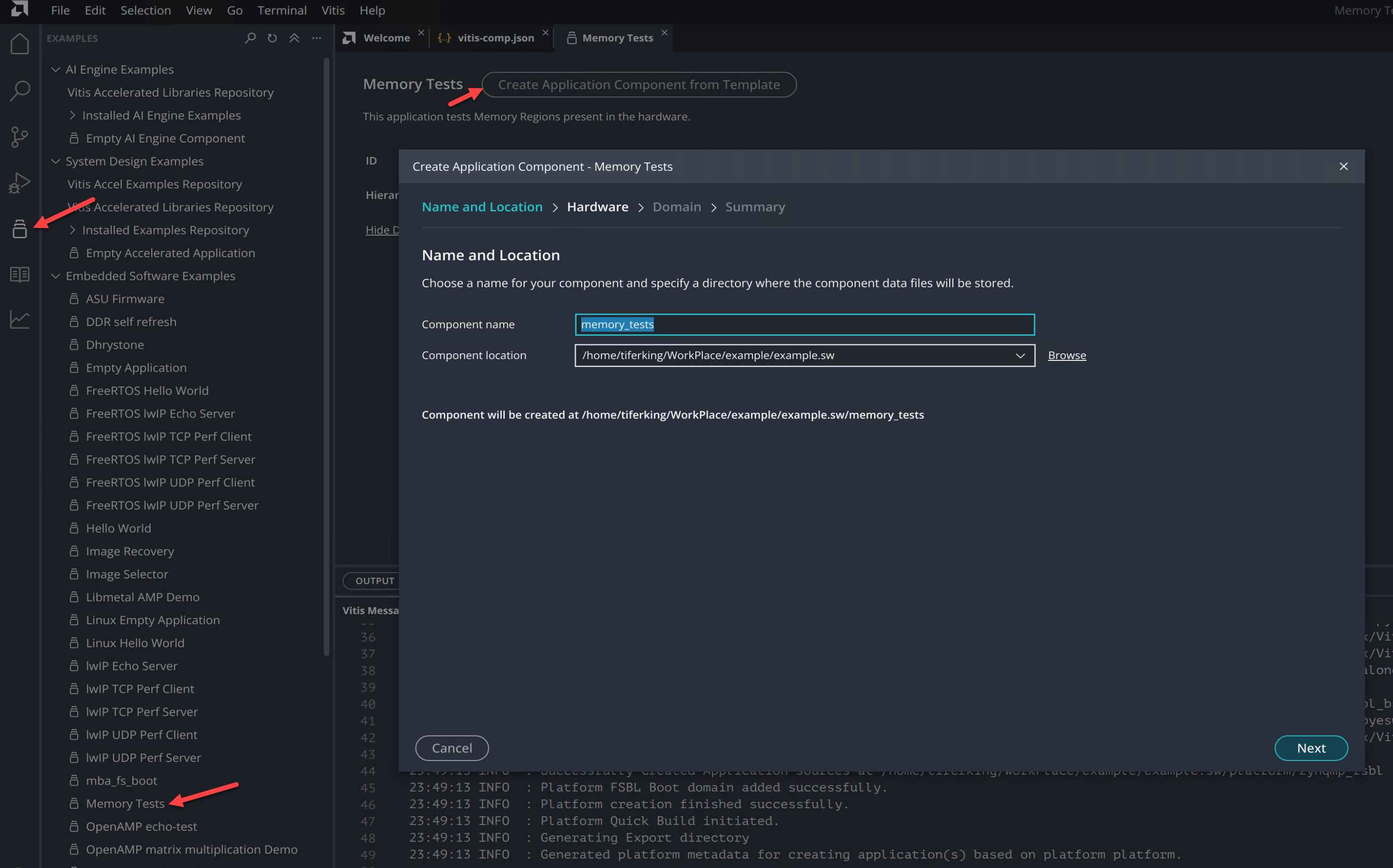Select the Hardware wizard step
1393x868 pixels.
[x=598, y=207]
